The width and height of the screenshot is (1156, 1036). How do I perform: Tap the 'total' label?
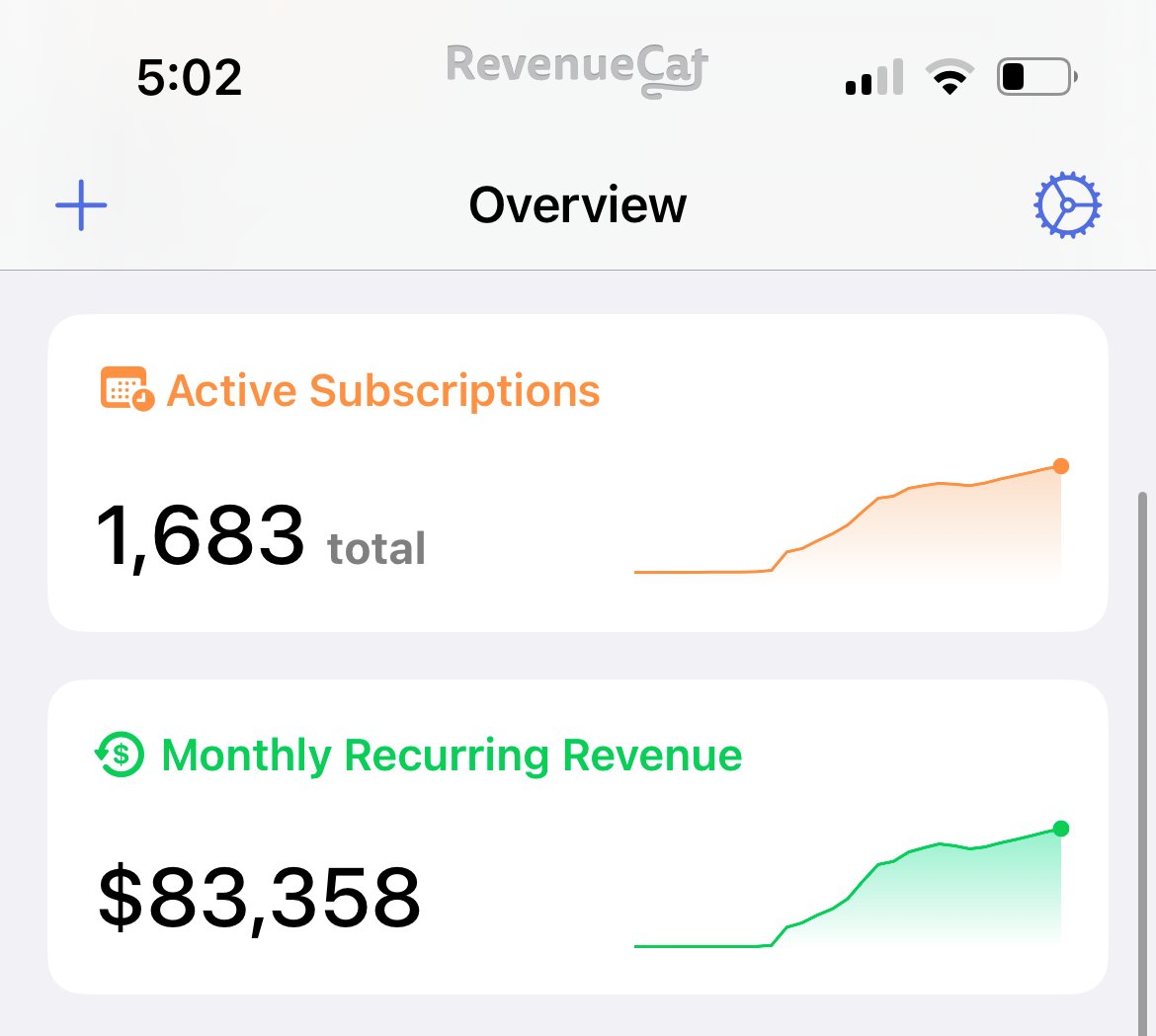coord(376,548)
